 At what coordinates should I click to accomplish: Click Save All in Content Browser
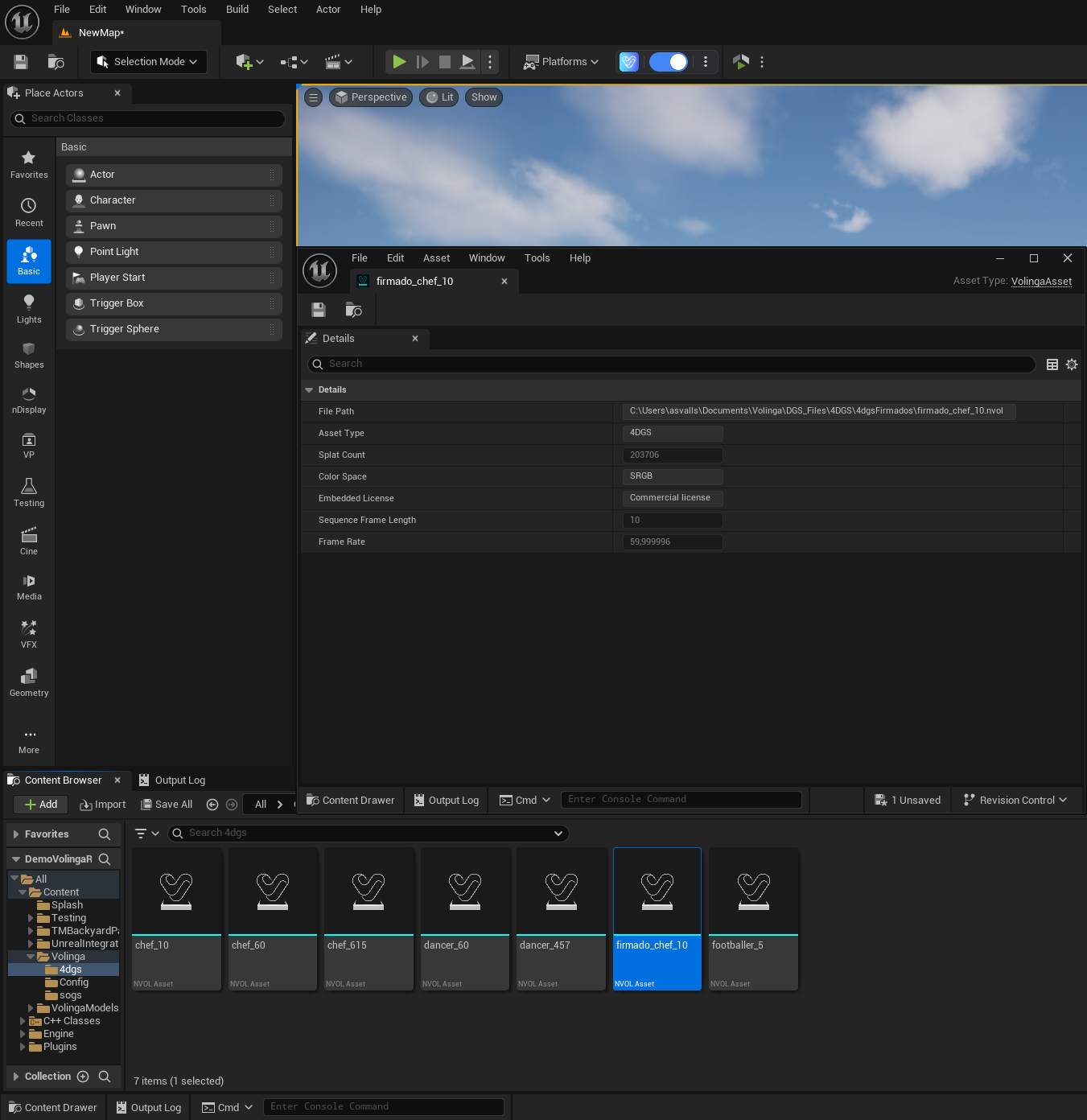click(x=167, y=805)
